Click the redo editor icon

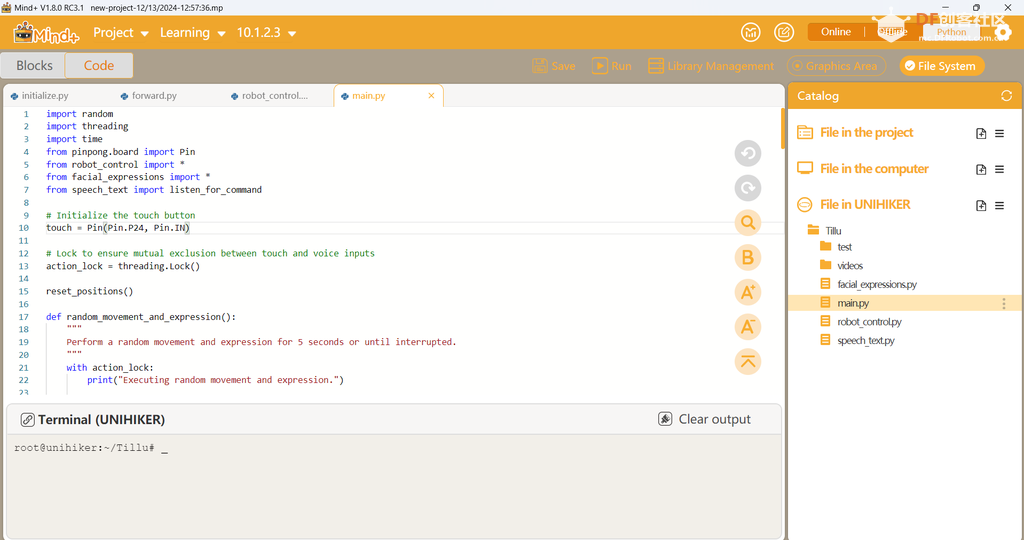tap(748, 188)
